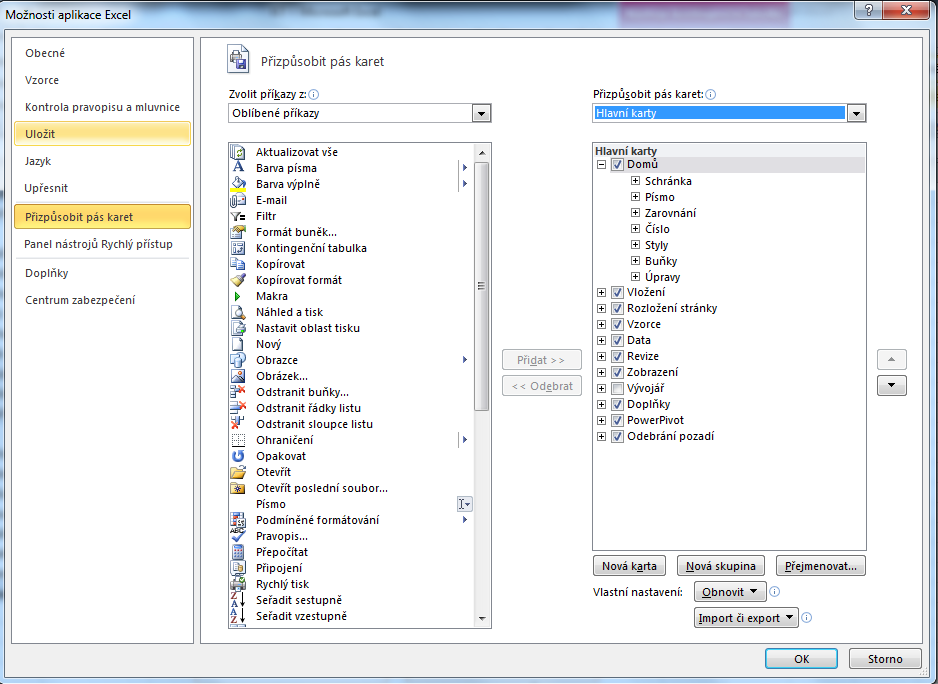Expand the Schránka group
The width and height of the screenshot is (938, 684).
coord(635,181)
